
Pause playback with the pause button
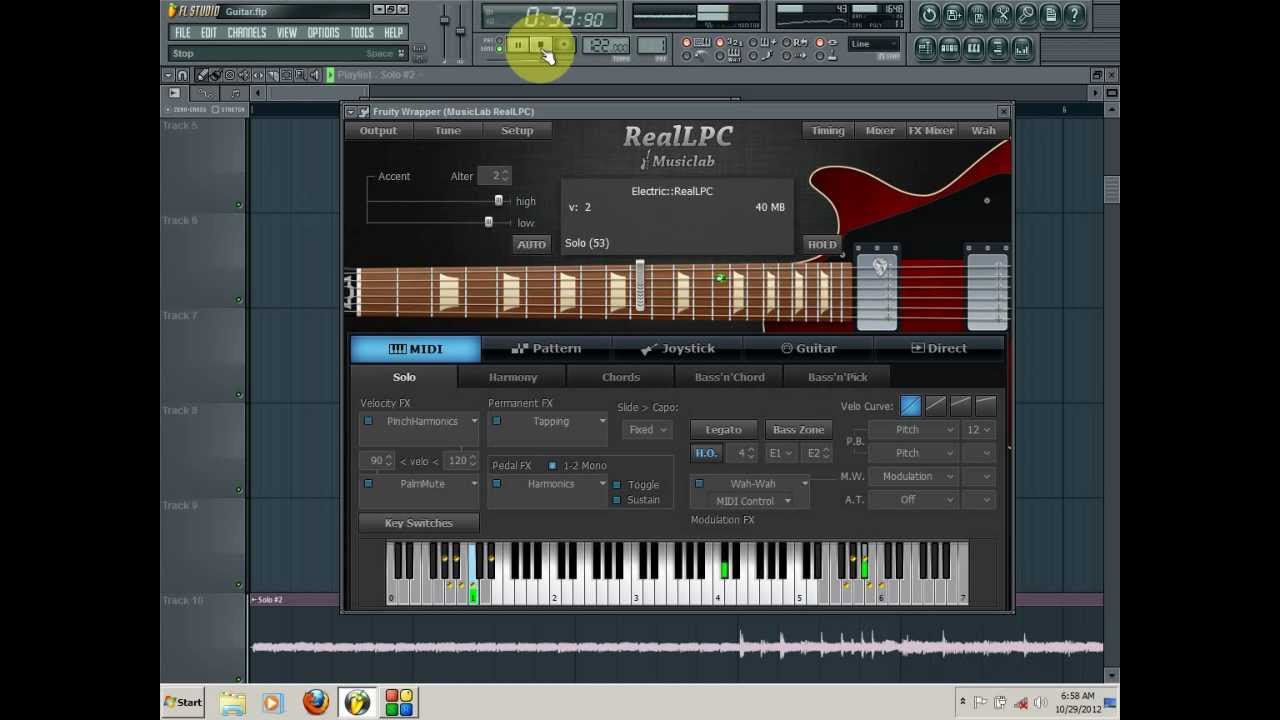(x=518, y=44)
